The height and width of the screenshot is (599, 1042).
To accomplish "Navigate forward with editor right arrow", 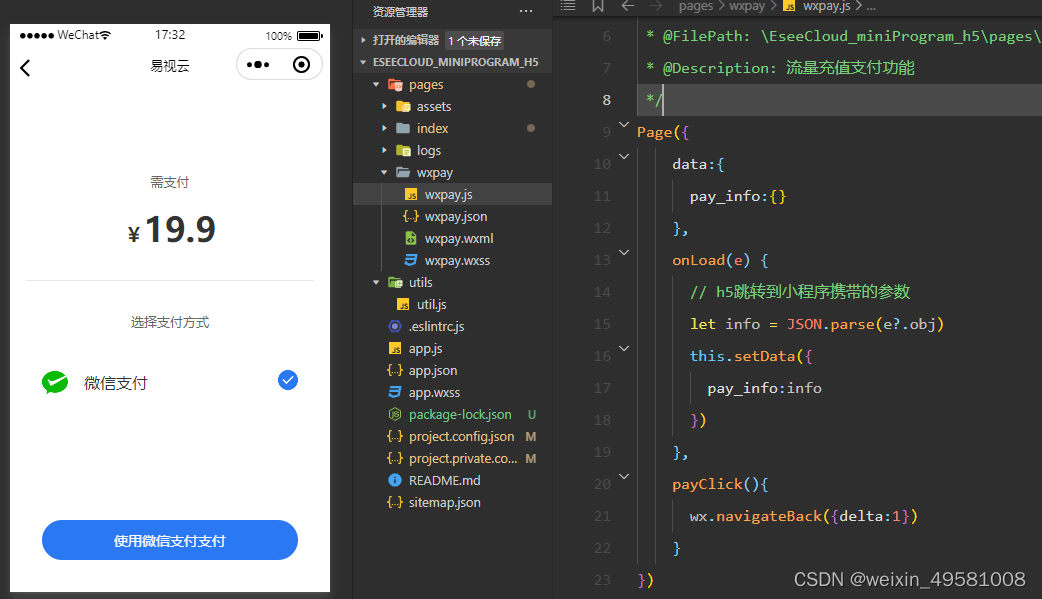I will [x=657, y=6].
